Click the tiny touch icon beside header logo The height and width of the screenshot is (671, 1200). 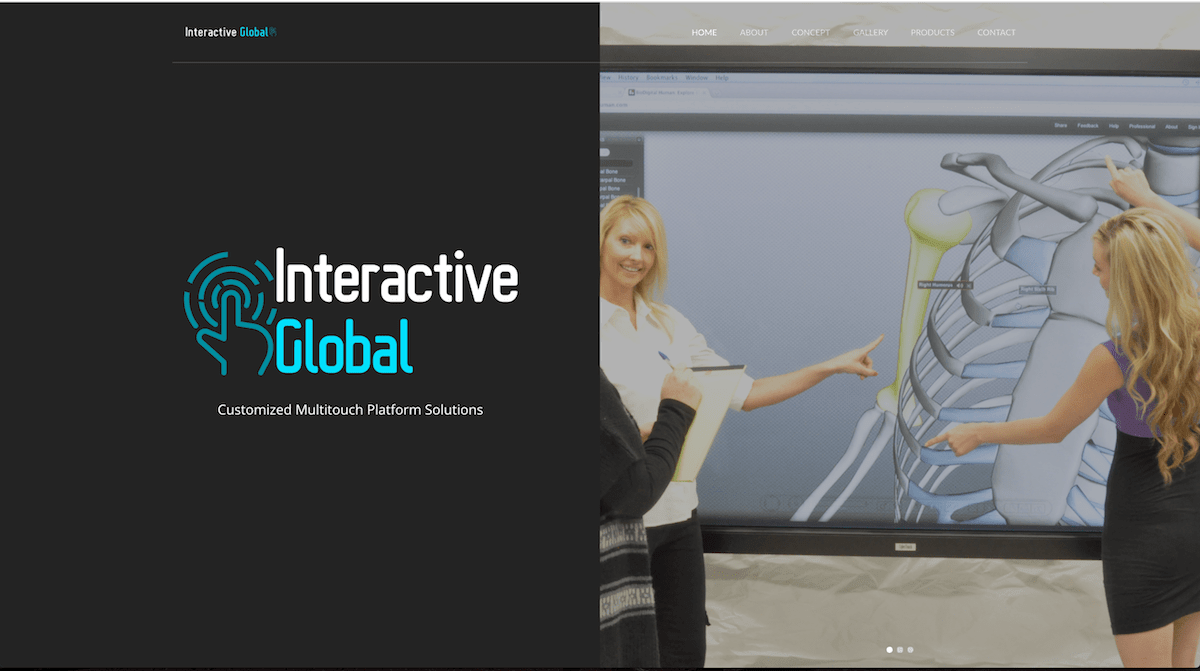[x=273, y=32]
